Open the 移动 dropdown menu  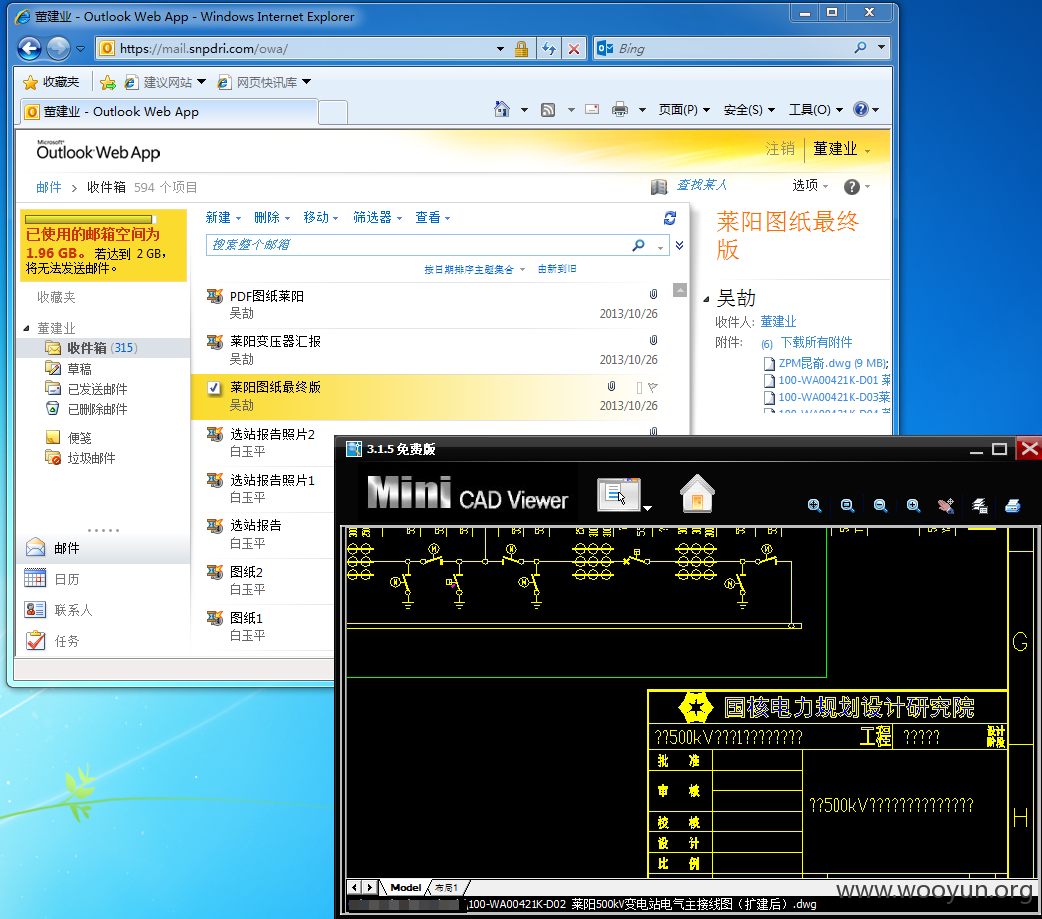point(321,217)
